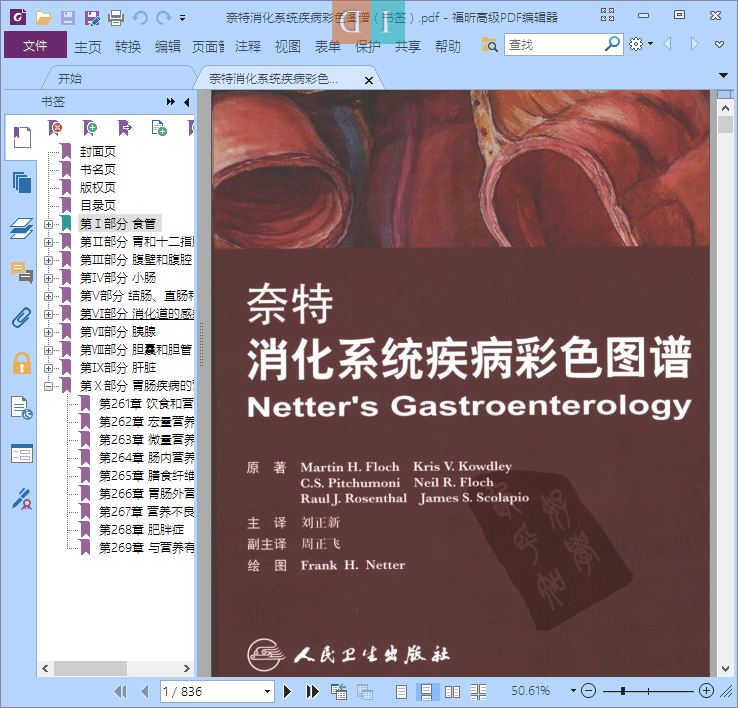Open the layers sidebar panel
Screen dimensions: 738x708
coord(22,228)
